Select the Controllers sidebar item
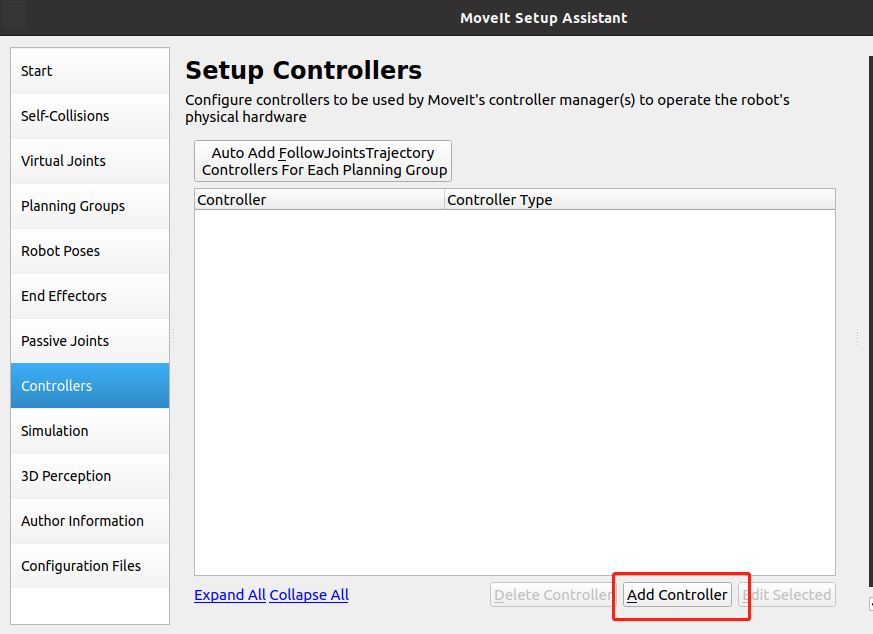 pyautogui.click(x=89, y=386)
